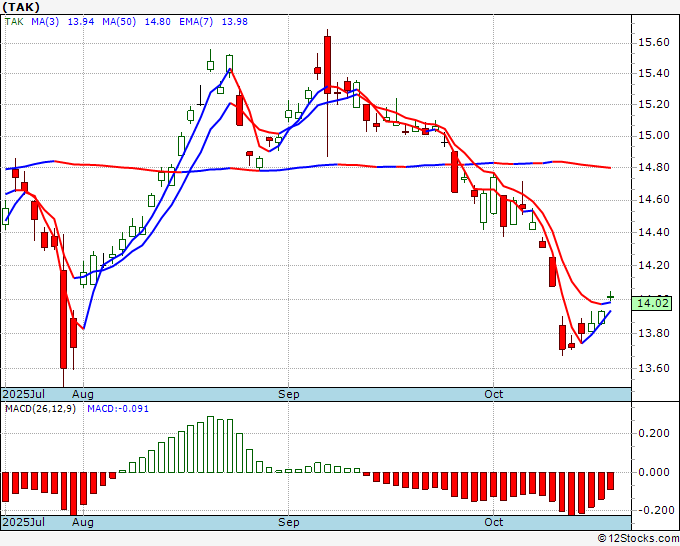Click the 0.200 MACD axis label
Screen dimensions: 680x546
654,433
